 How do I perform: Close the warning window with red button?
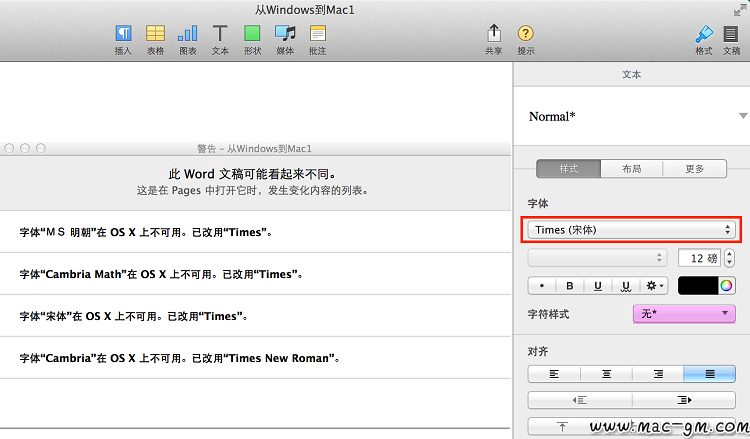(9, 148)
